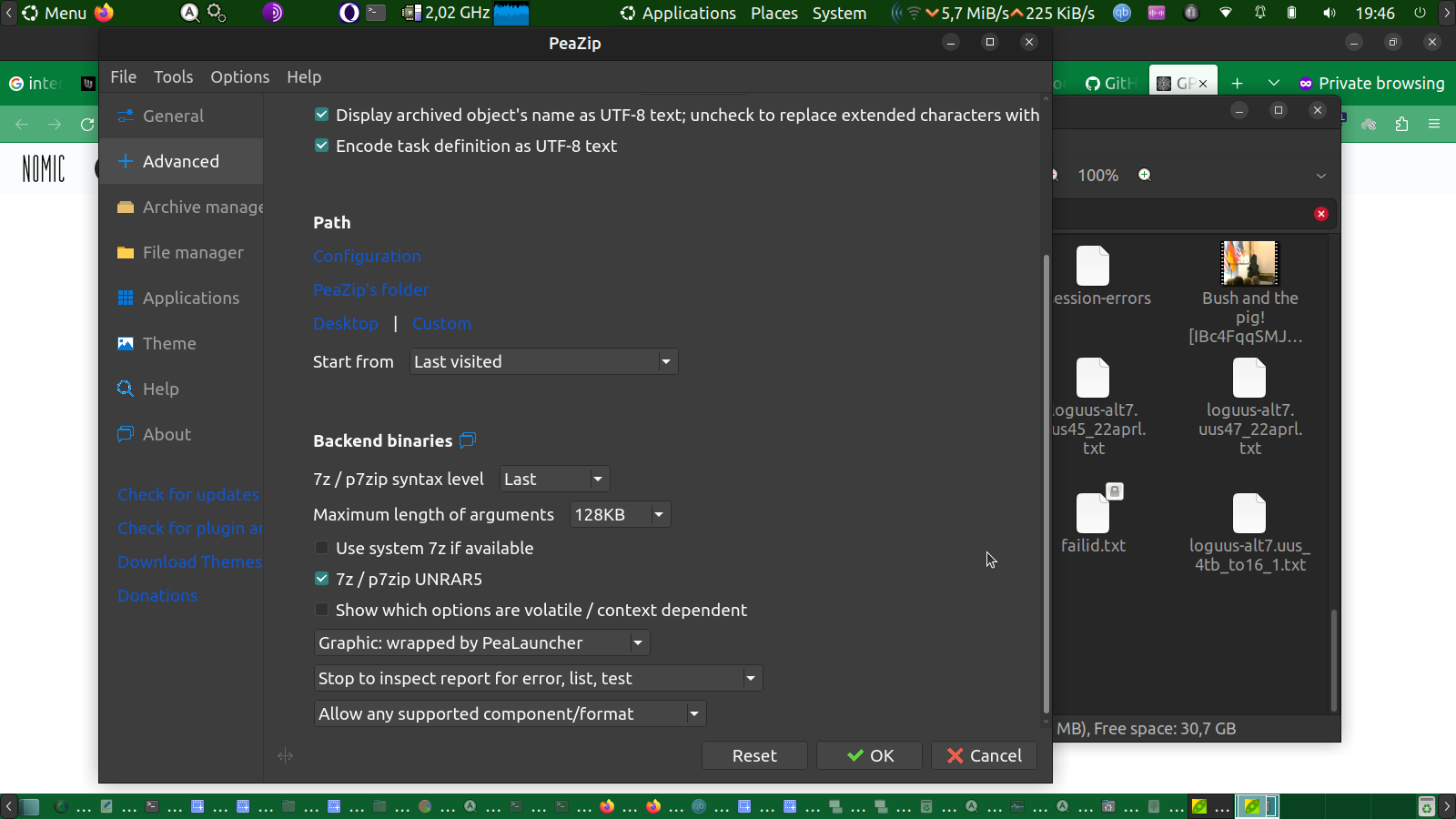Screen dimensions: 1456x819
Task: Open the Theme settings section
Action: pos(169,343)
